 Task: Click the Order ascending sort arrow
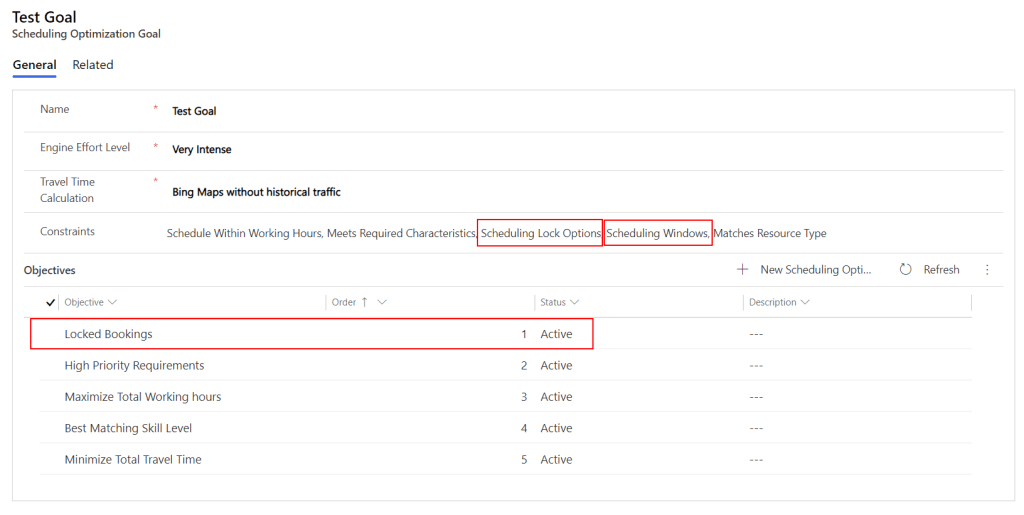click(364, 302)
